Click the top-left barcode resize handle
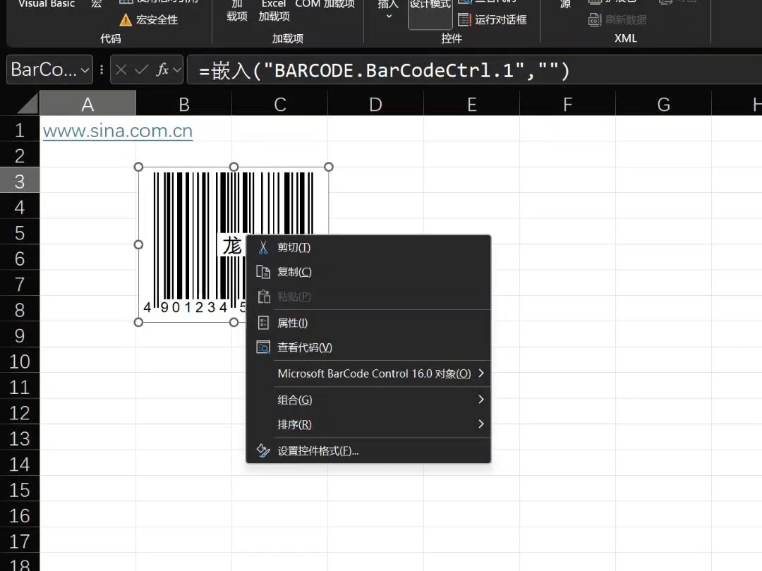The height and width of the screenshot is (571, 762). coord(139,167)
